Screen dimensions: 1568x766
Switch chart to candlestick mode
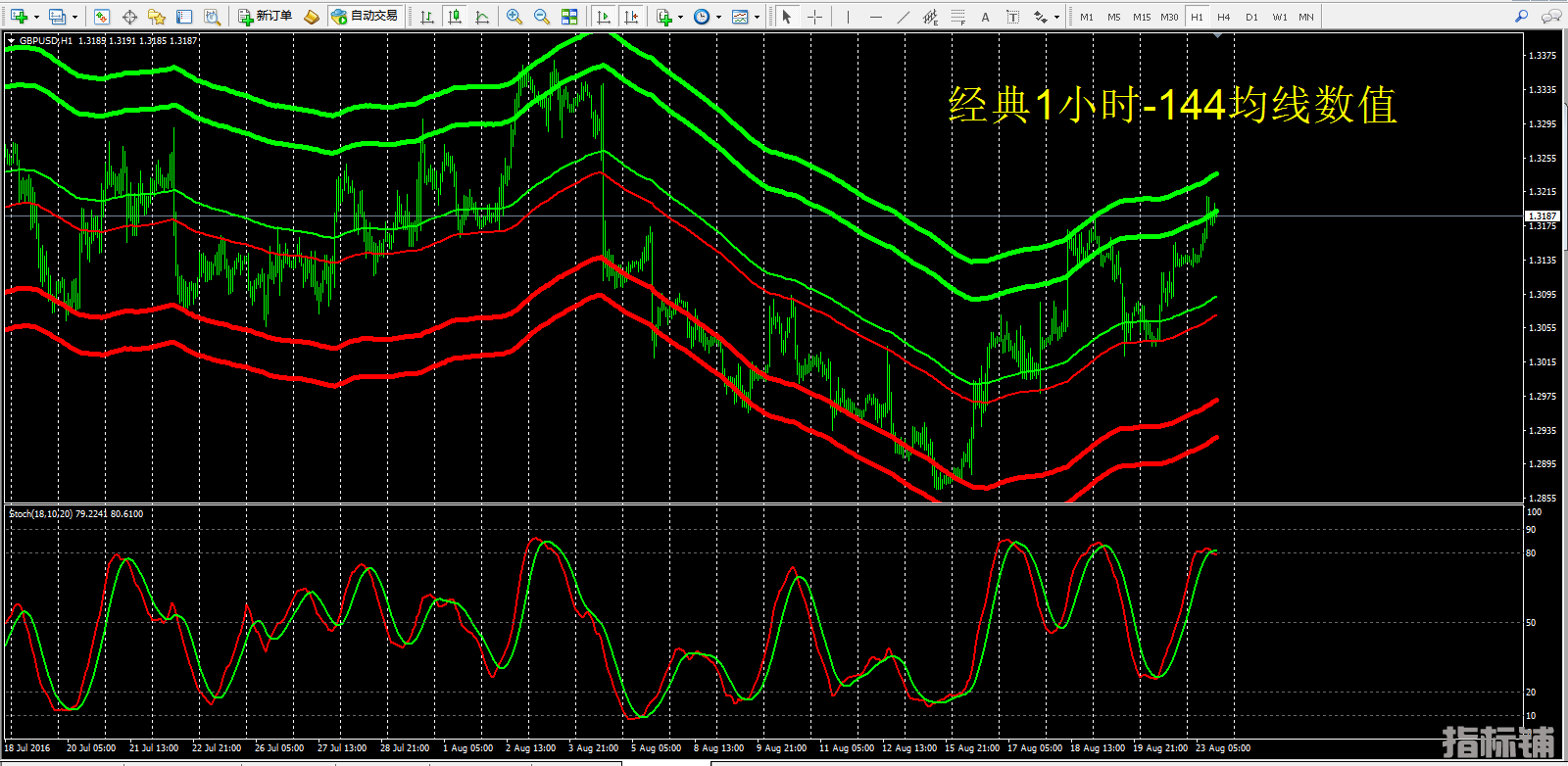(455, 17)
